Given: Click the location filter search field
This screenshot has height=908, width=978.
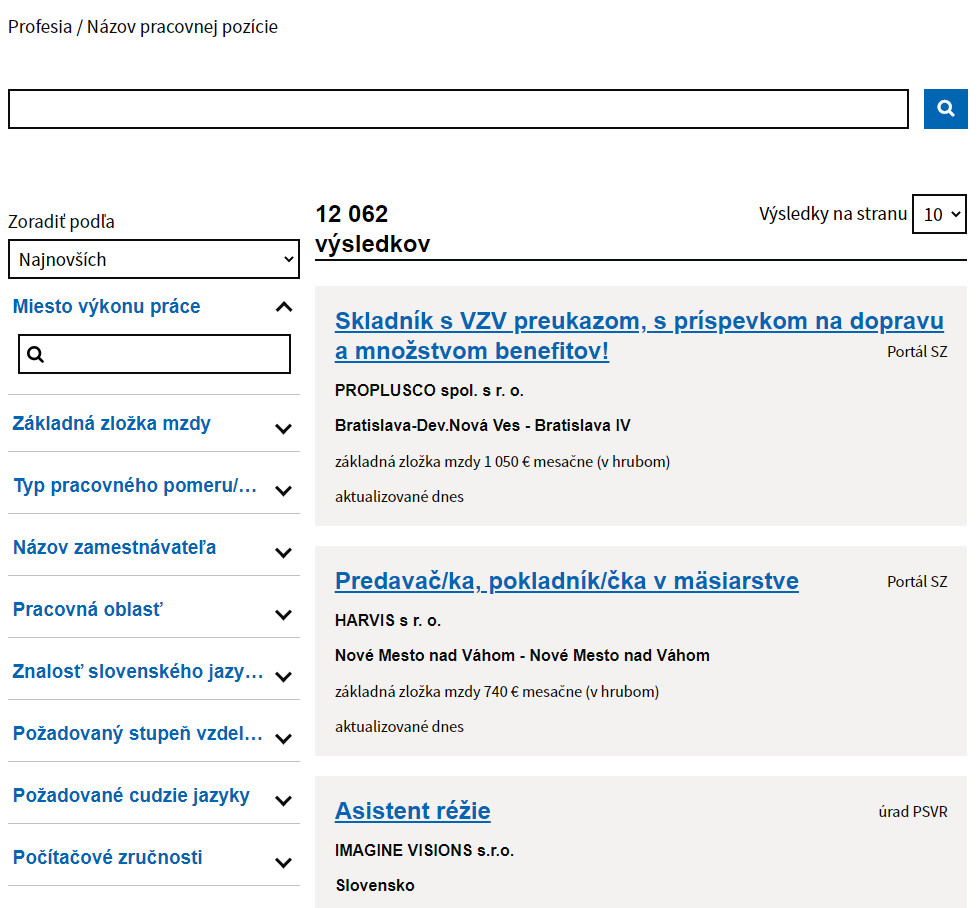Looking at the screenshot, I should (154, 354).
